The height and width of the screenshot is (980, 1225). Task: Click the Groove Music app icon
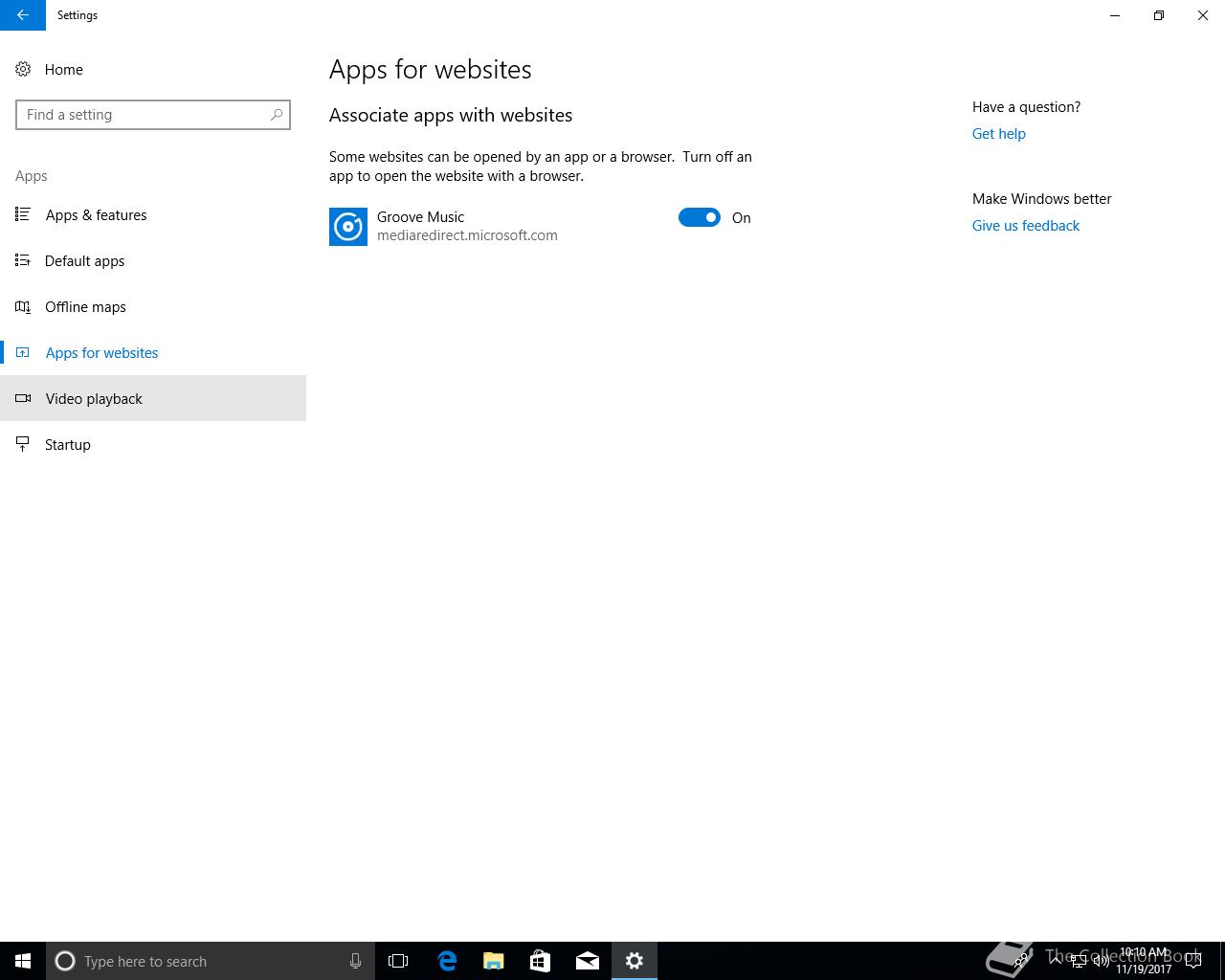pyautogui.click(x=348, y=227)
